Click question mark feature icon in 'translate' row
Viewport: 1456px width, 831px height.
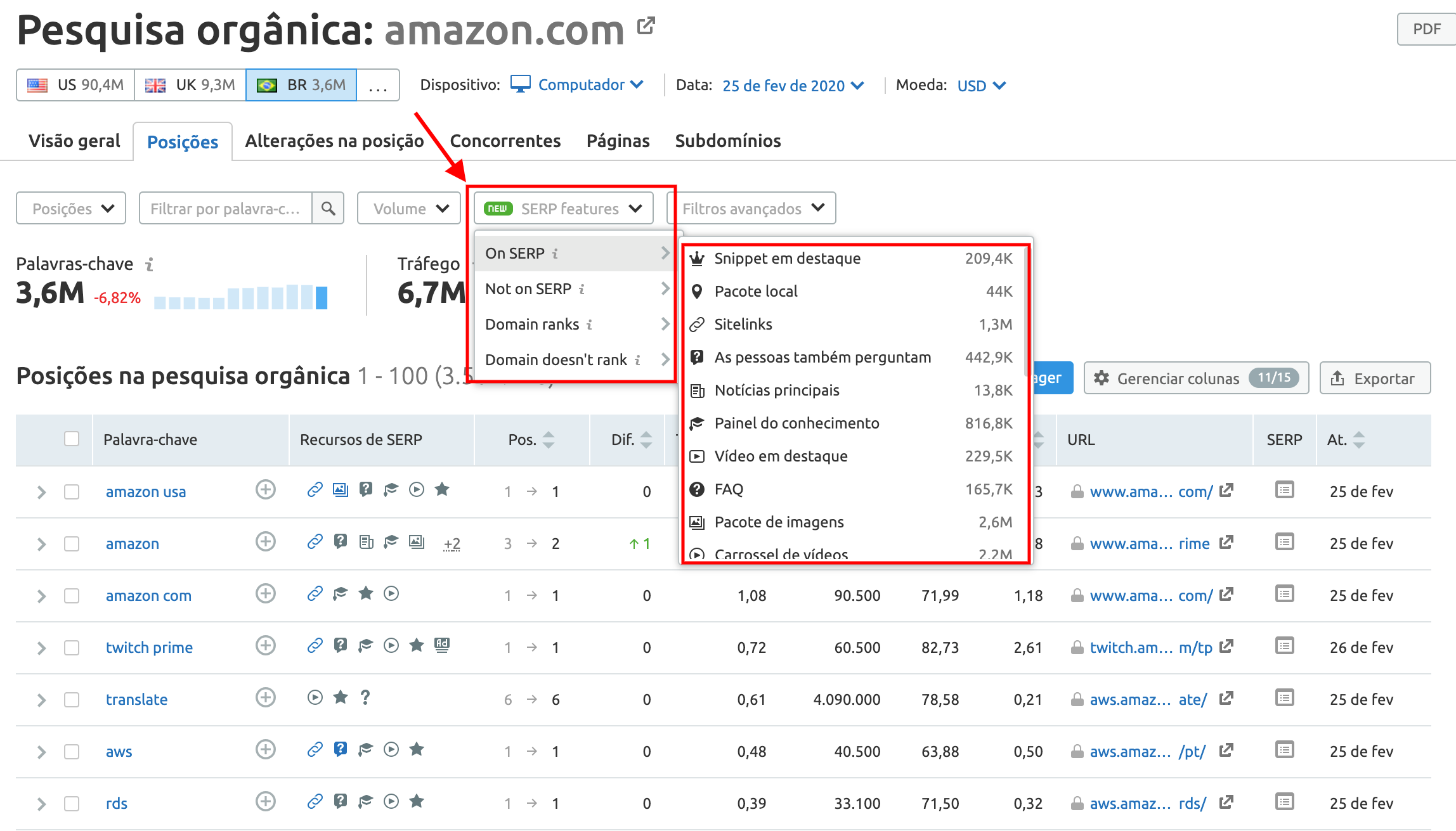365,697
